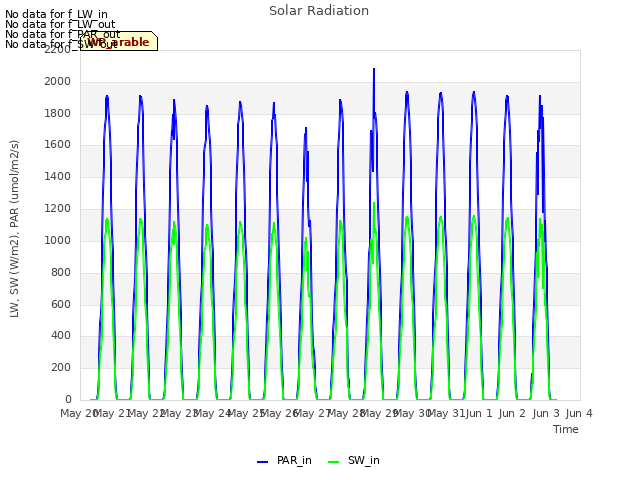Click the 400 y-axis tick label
The width and height of the screenshot is (640, 480).
coord(61,336)
